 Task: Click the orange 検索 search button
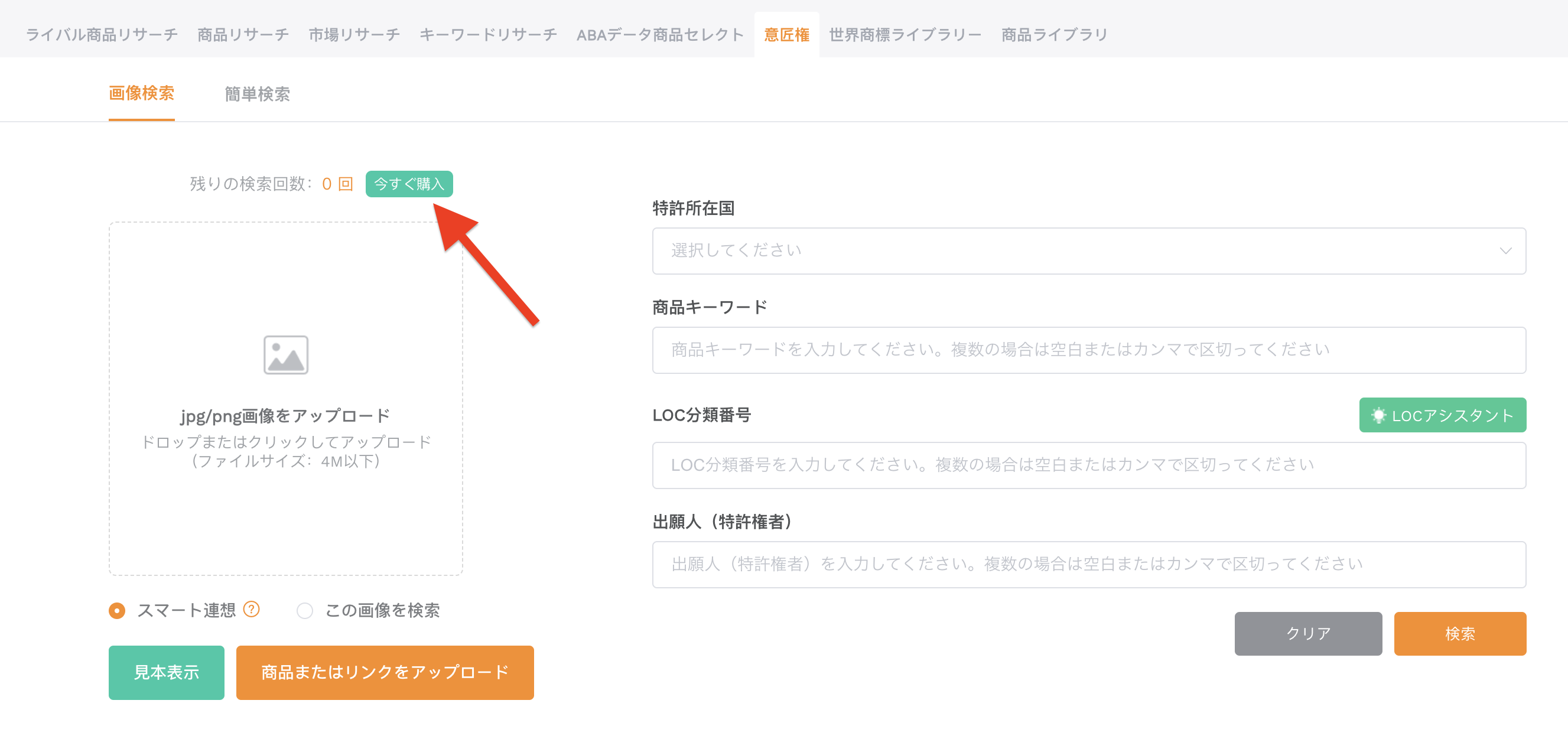[1460, 633]
